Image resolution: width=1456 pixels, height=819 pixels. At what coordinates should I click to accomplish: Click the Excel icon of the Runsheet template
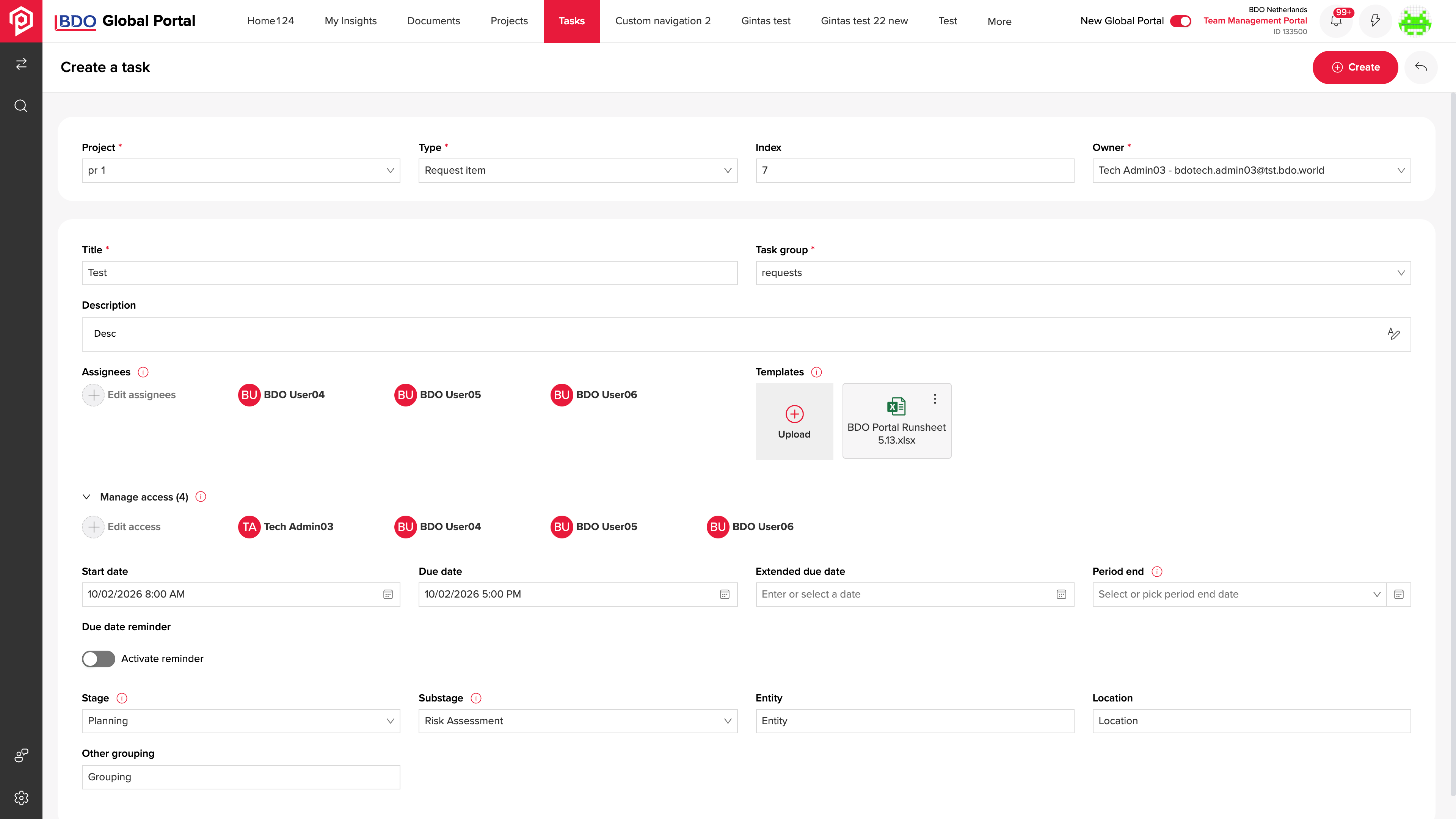896,406
